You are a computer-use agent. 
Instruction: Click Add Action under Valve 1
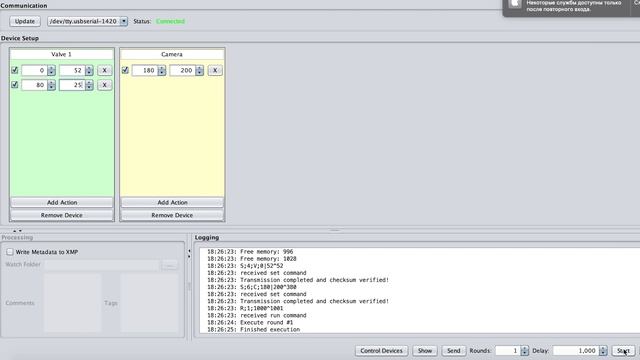[x=62, y=202]
